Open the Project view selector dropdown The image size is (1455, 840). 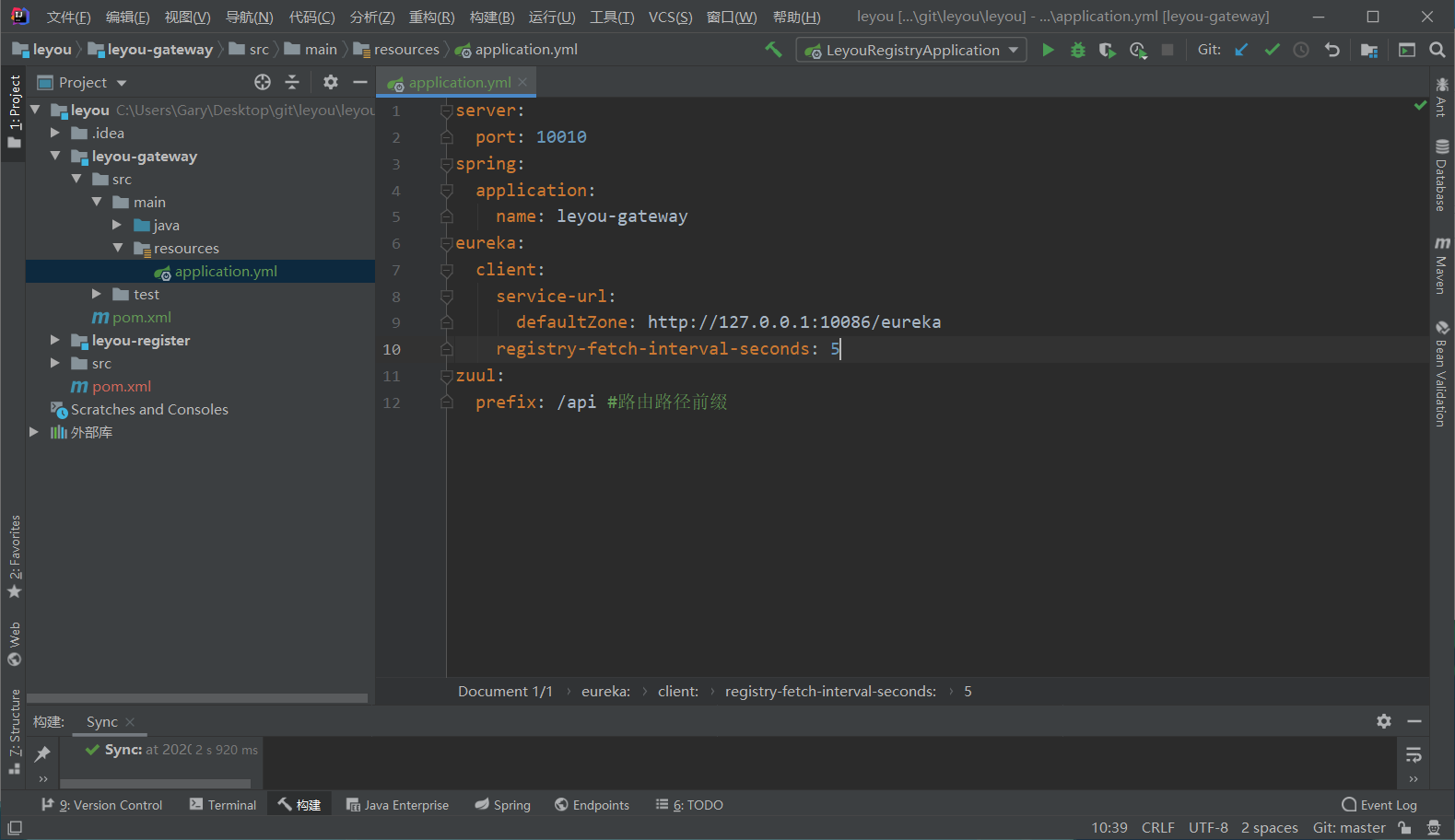click(82, 82)
